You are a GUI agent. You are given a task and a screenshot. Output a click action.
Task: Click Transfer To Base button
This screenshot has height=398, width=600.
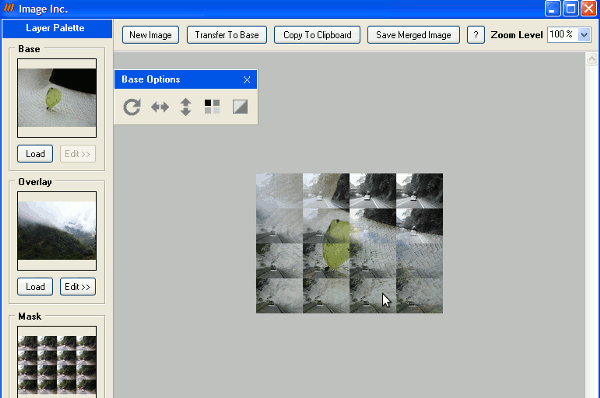click(x=227, y=35)
